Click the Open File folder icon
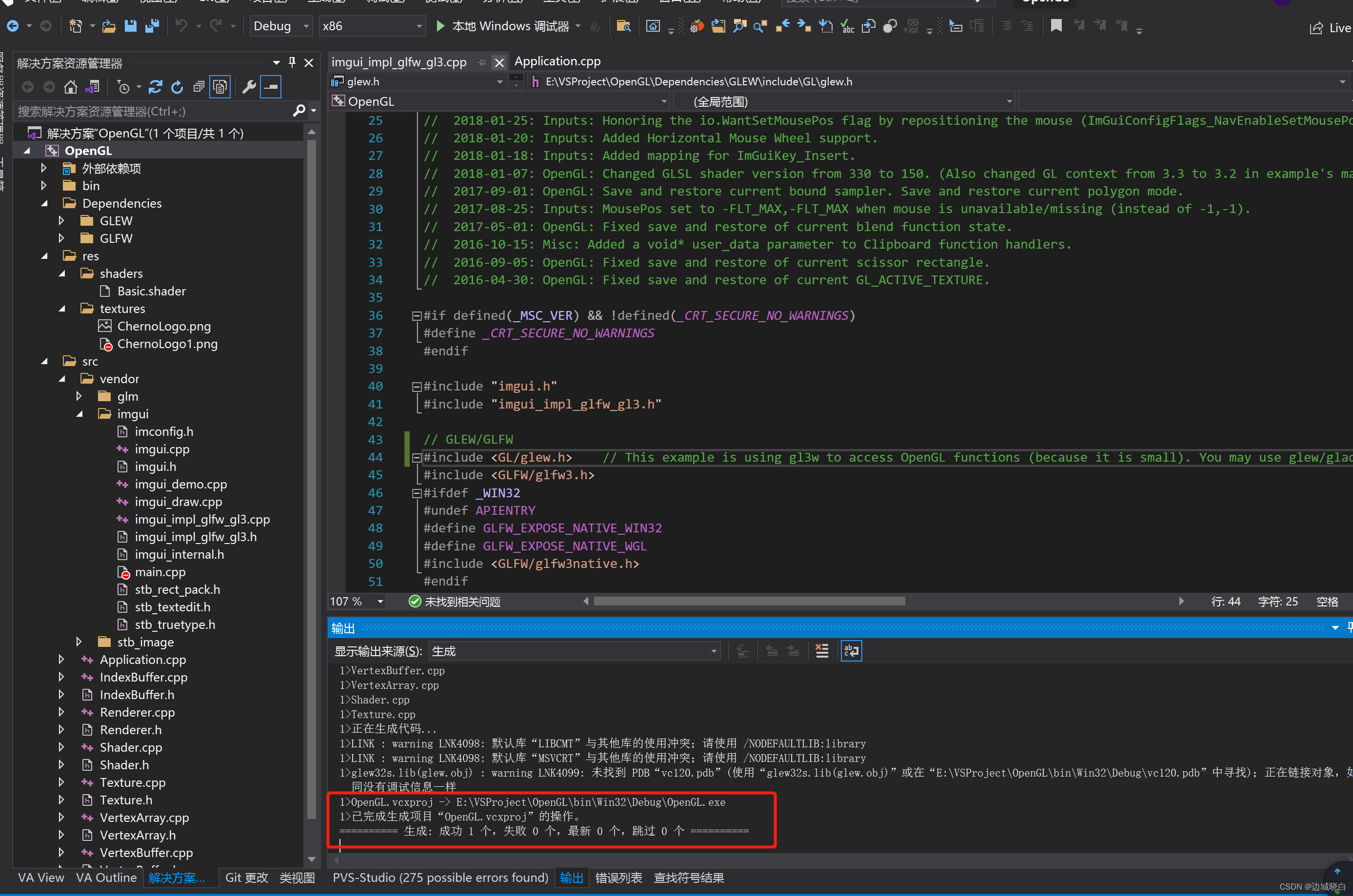The image size is (1353, 896). pyautogui.click(x=109, y=26)
